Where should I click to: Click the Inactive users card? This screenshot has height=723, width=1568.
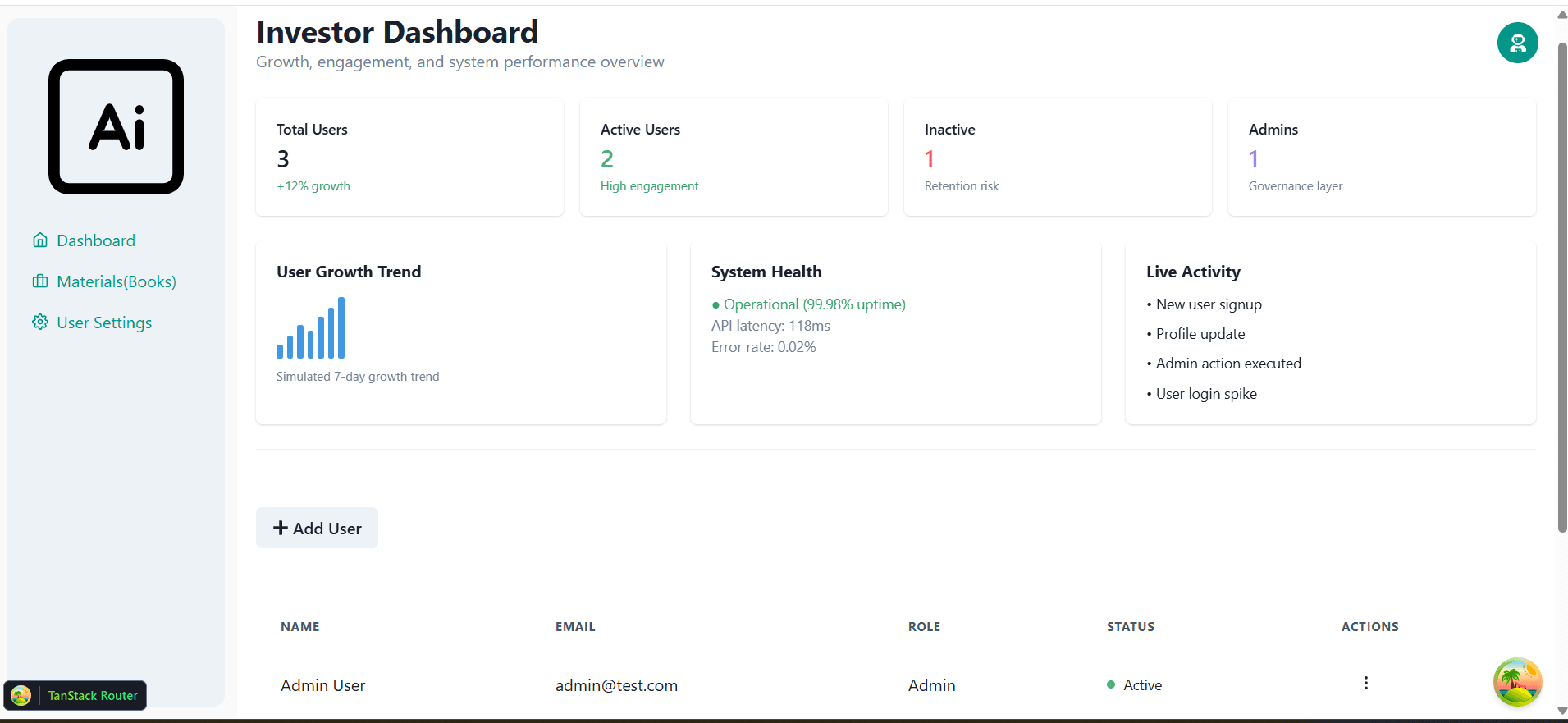(1058, 157)
